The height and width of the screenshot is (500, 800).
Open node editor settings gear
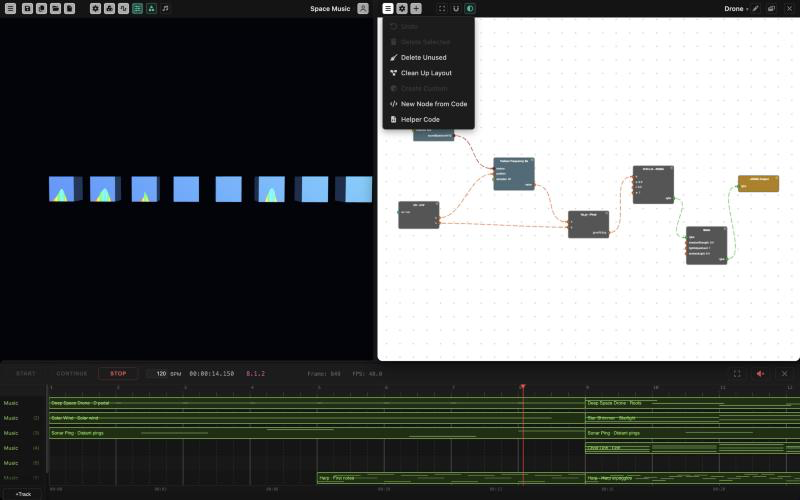pos(402,9)
